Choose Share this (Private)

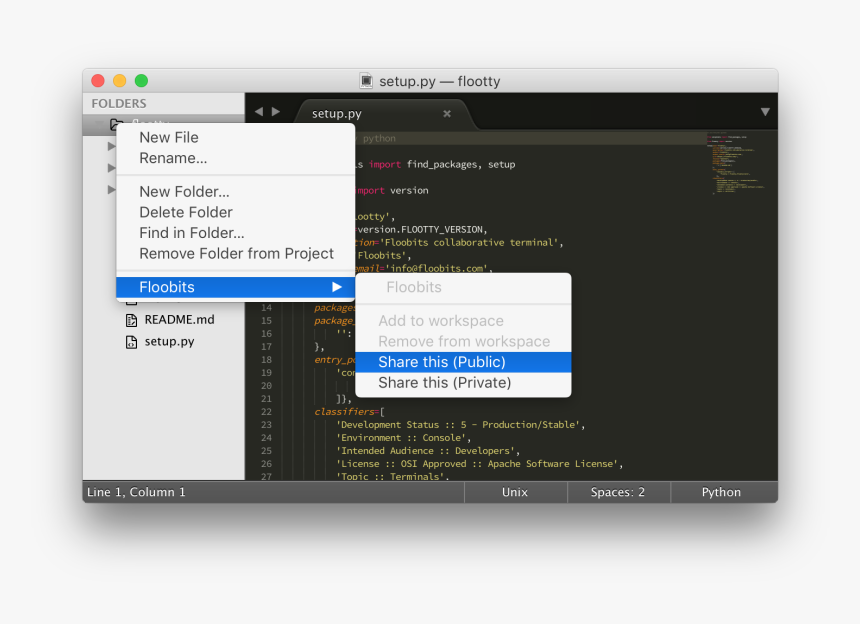click(x=463, y=383)
